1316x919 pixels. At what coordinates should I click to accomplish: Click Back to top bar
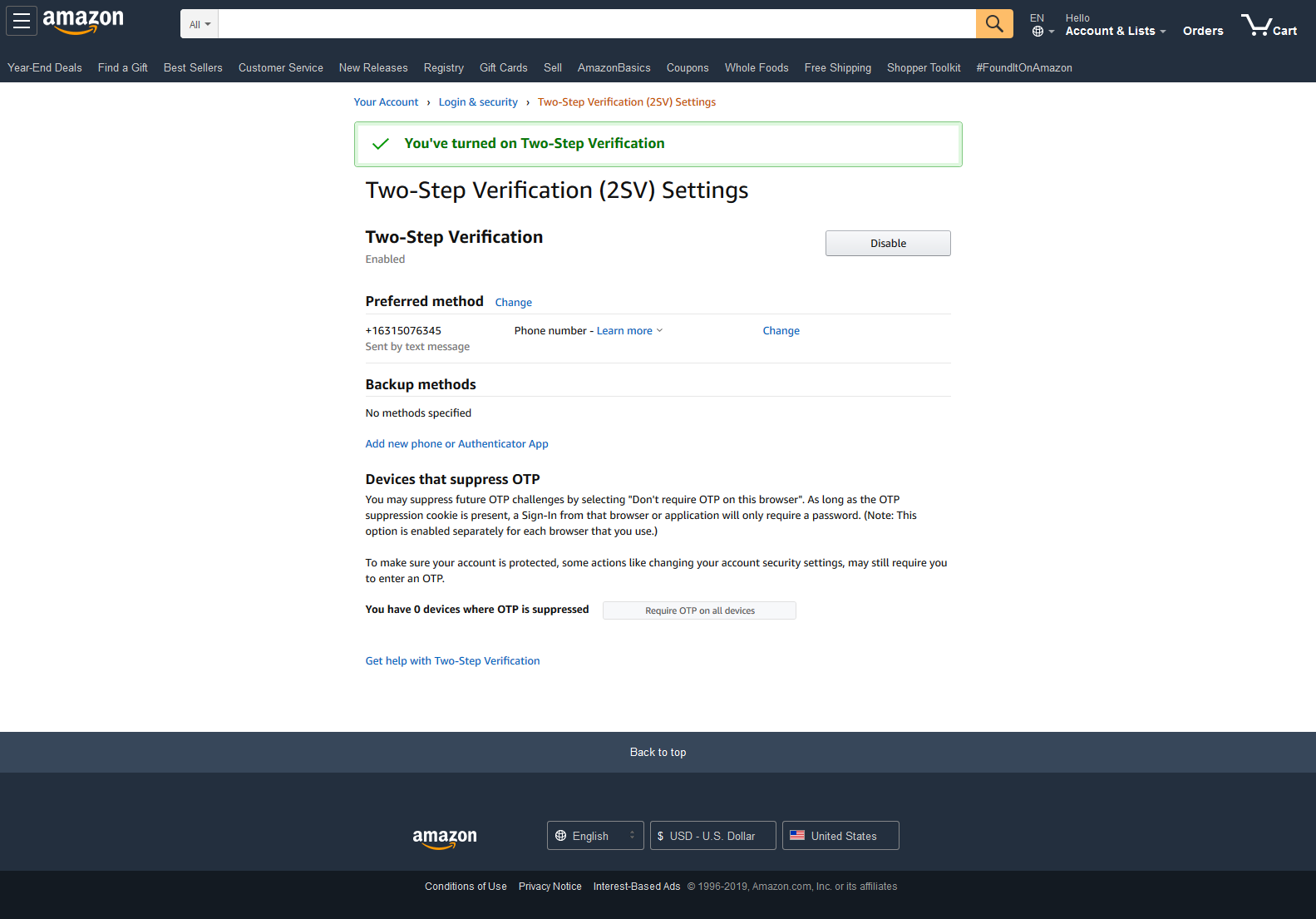click(x=658, y=752)
